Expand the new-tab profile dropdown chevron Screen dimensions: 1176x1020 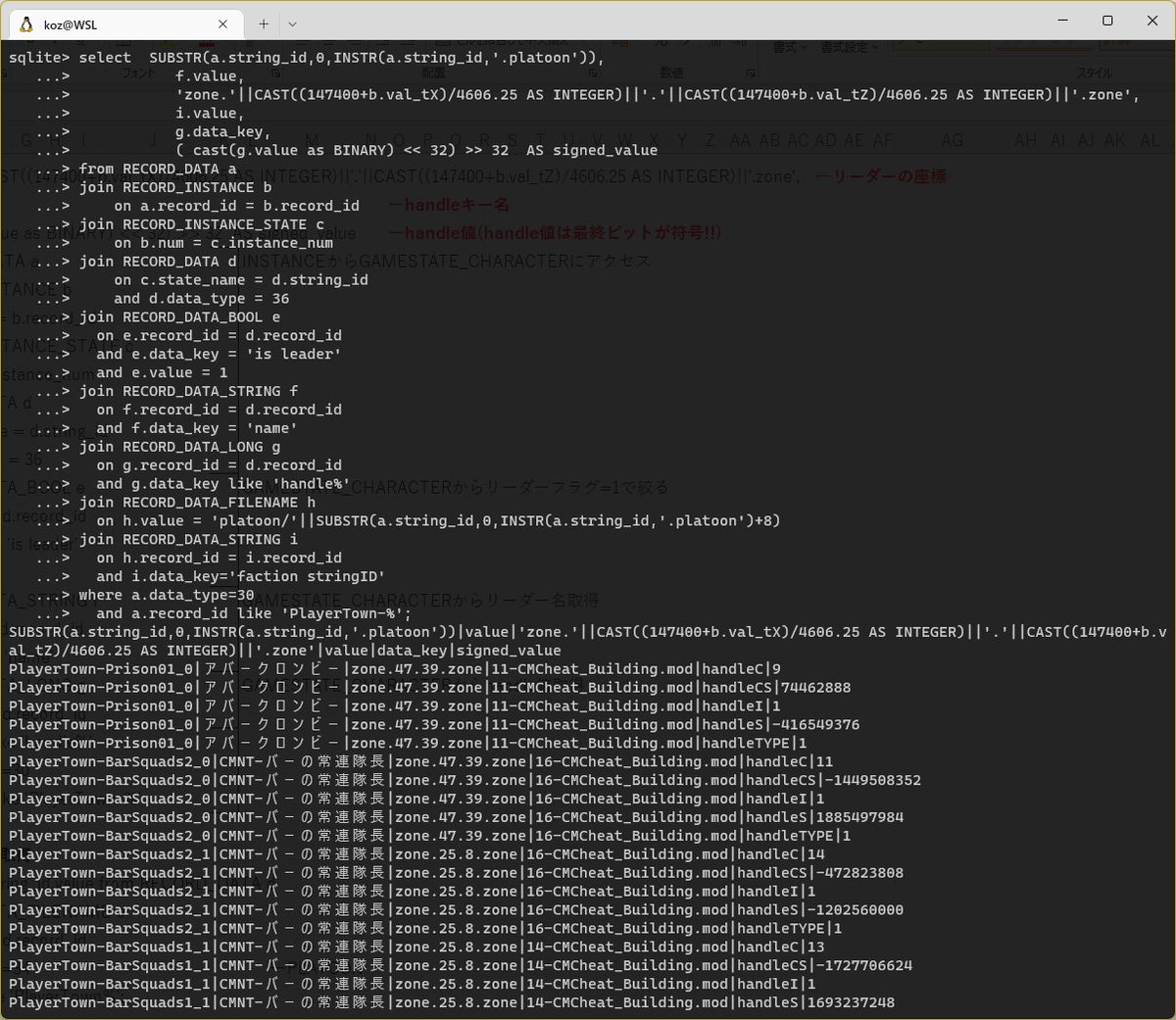(x=292, y=24)
